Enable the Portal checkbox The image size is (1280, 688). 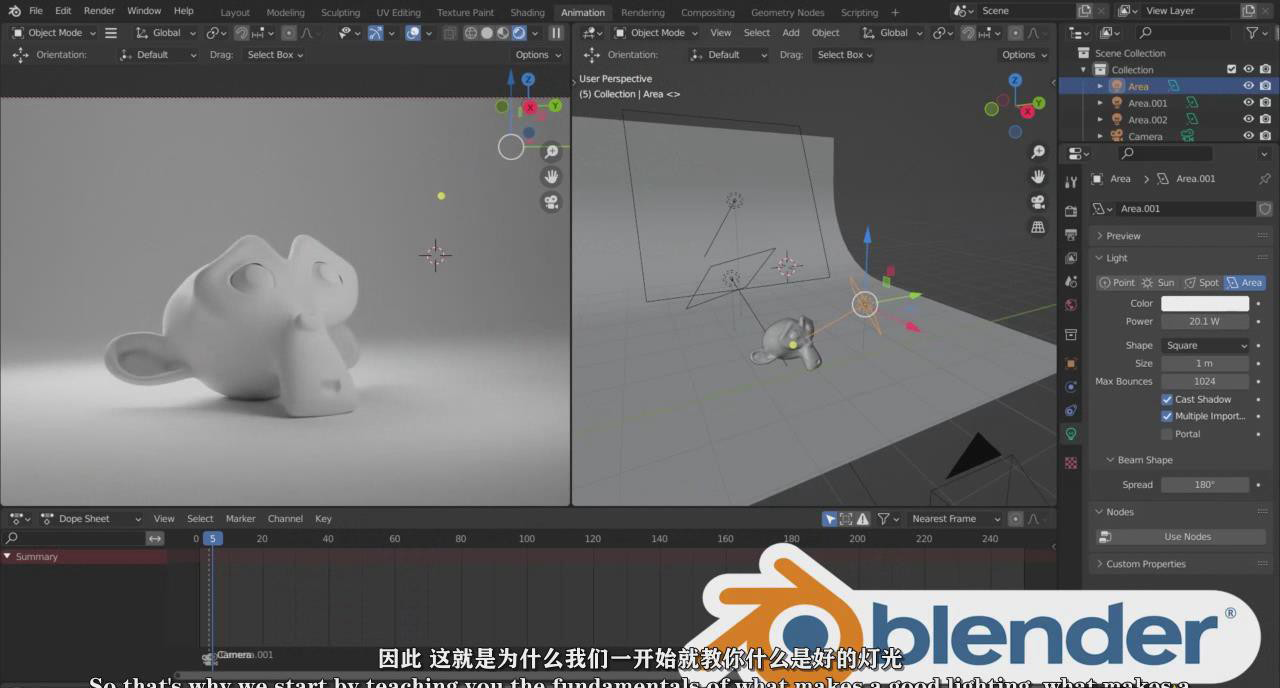coord(1167,434)
